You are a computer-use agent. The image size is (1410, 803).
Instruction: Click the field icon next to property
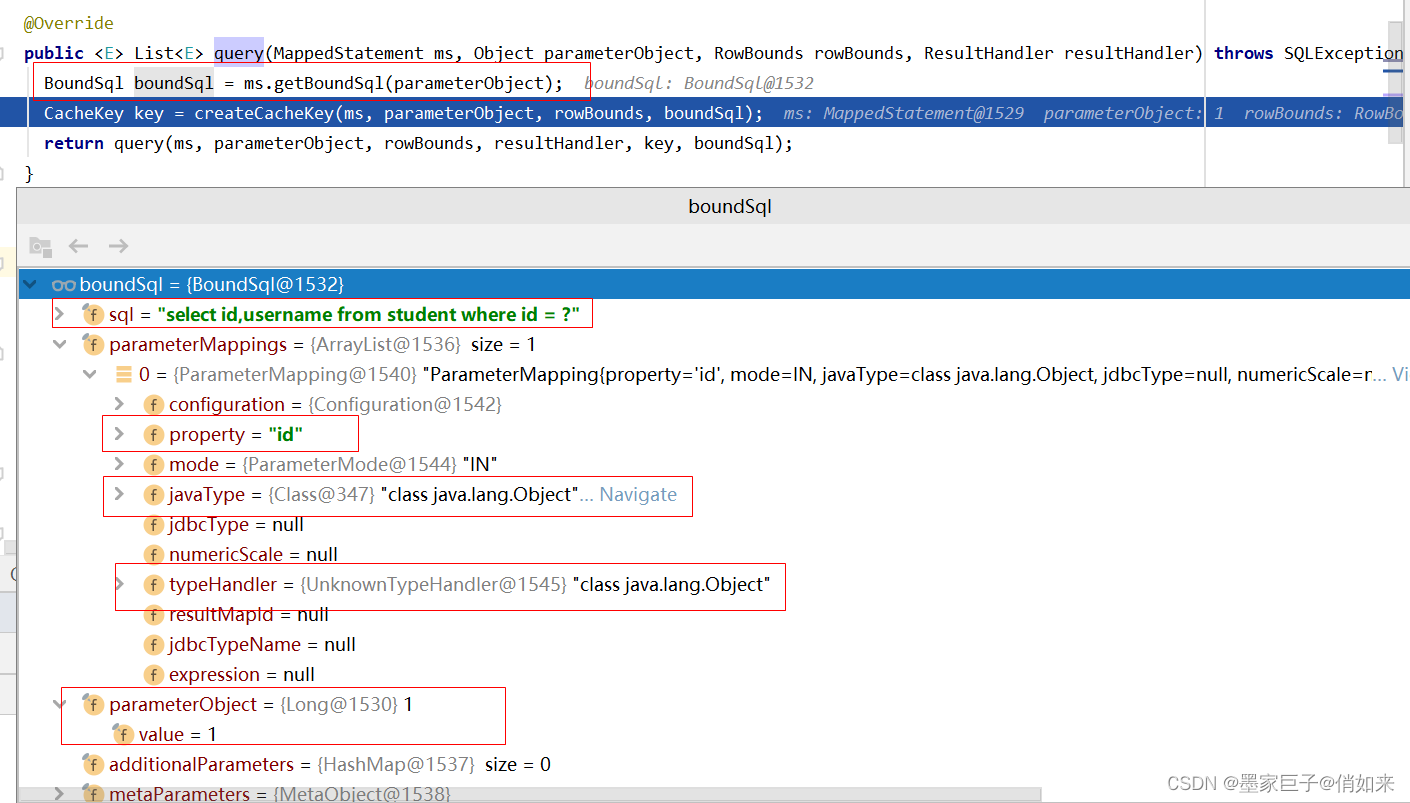tap(153, 435)
